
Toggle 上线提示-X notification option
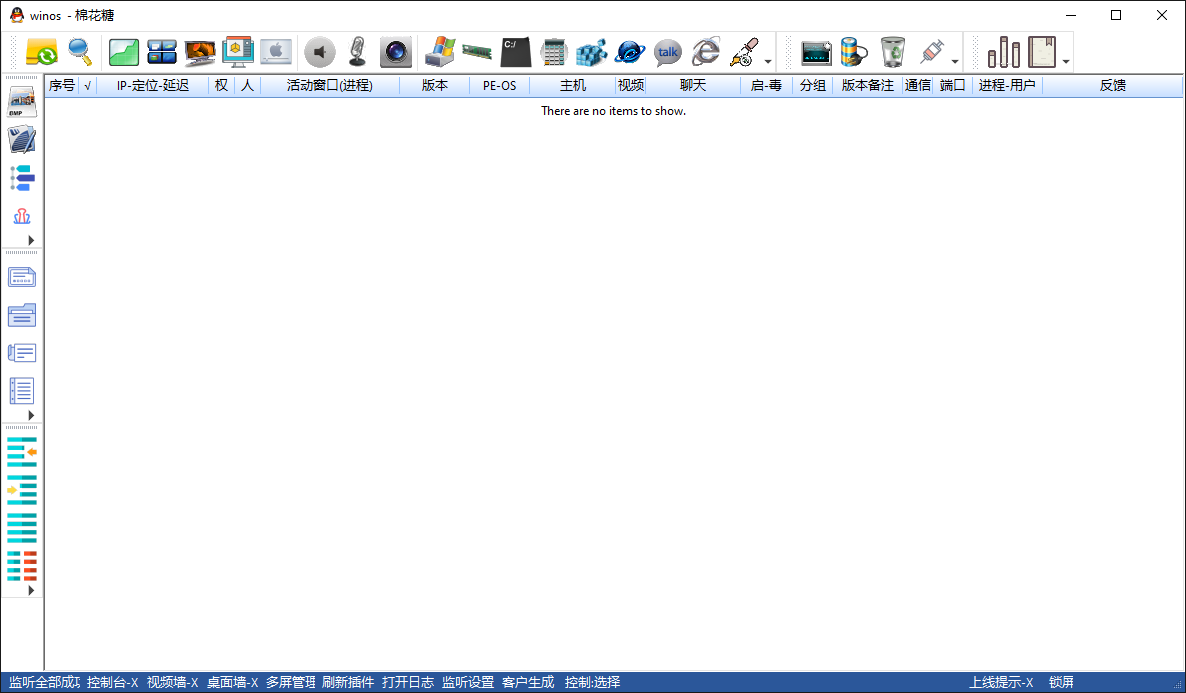tap(1001, 682)
